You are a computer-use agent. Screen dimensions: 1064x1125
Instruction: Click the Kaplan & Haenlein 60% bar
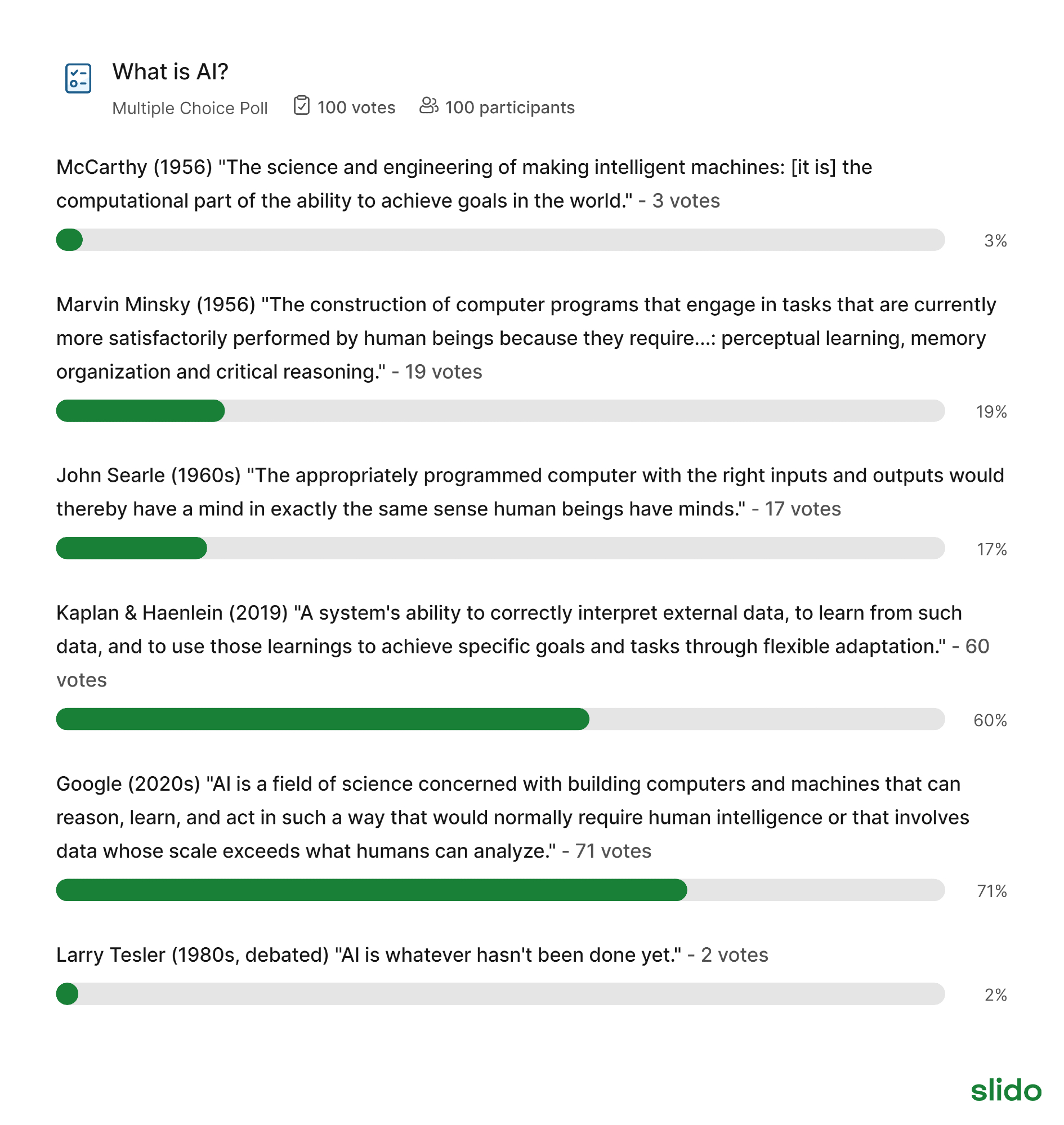pos(500,720)
